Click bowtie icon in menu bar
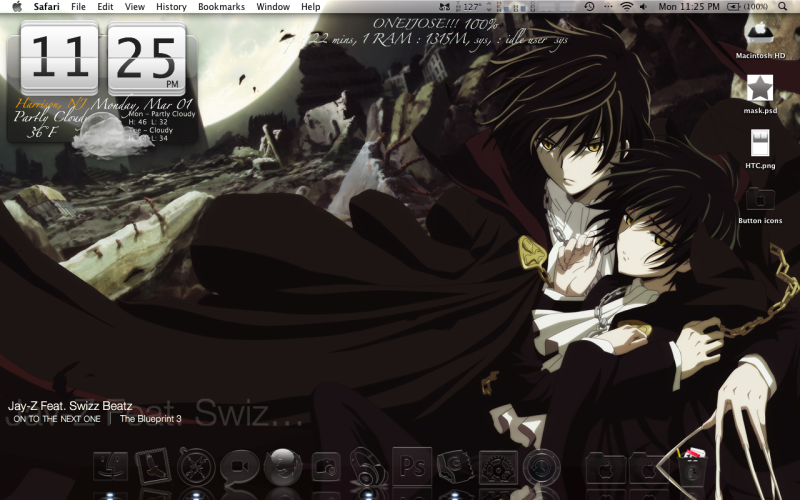This screenshot has width=800, height=500. pos(444,7)
